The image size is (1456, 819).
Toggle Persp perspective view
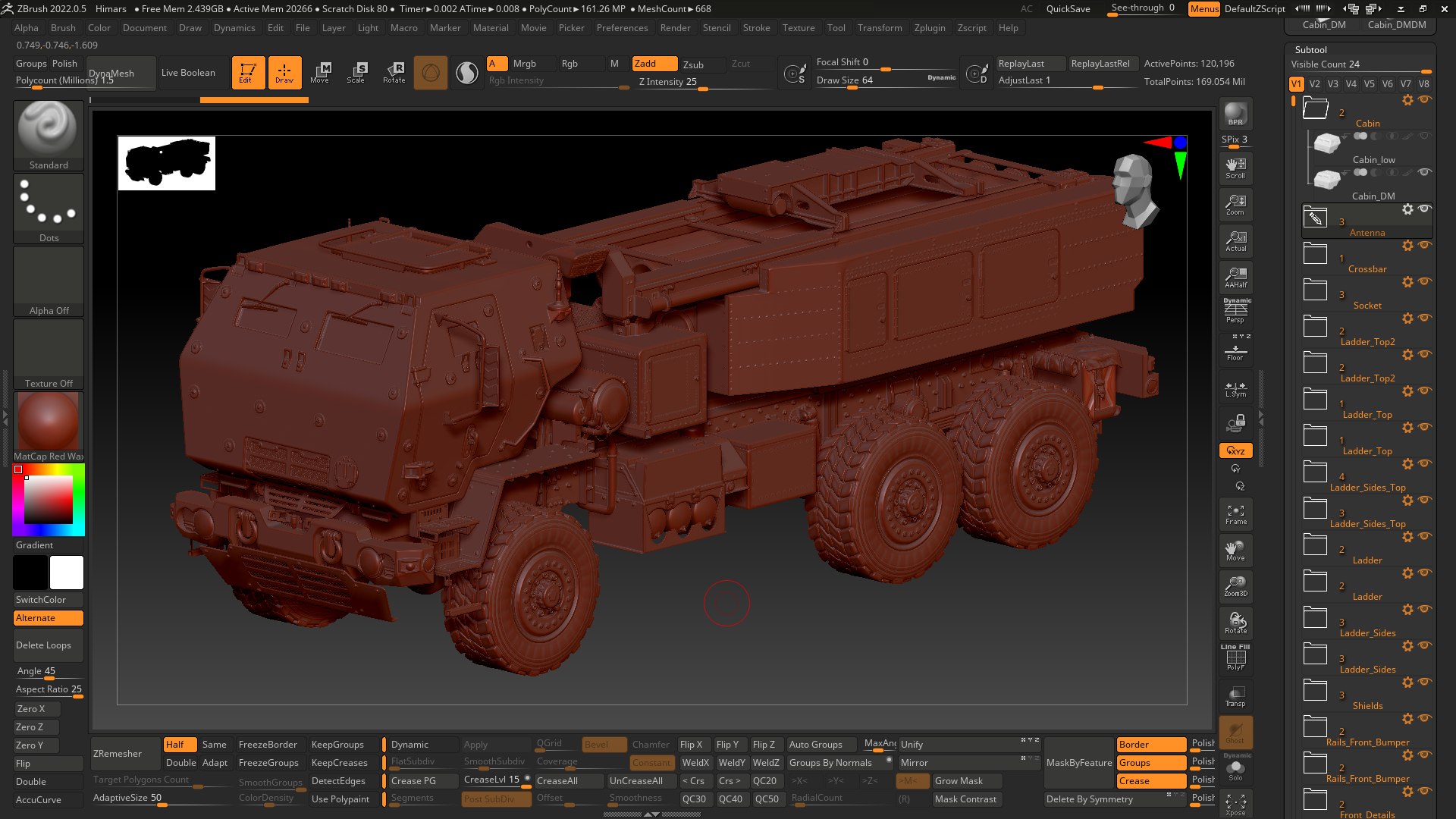[x=1235, y=311]
